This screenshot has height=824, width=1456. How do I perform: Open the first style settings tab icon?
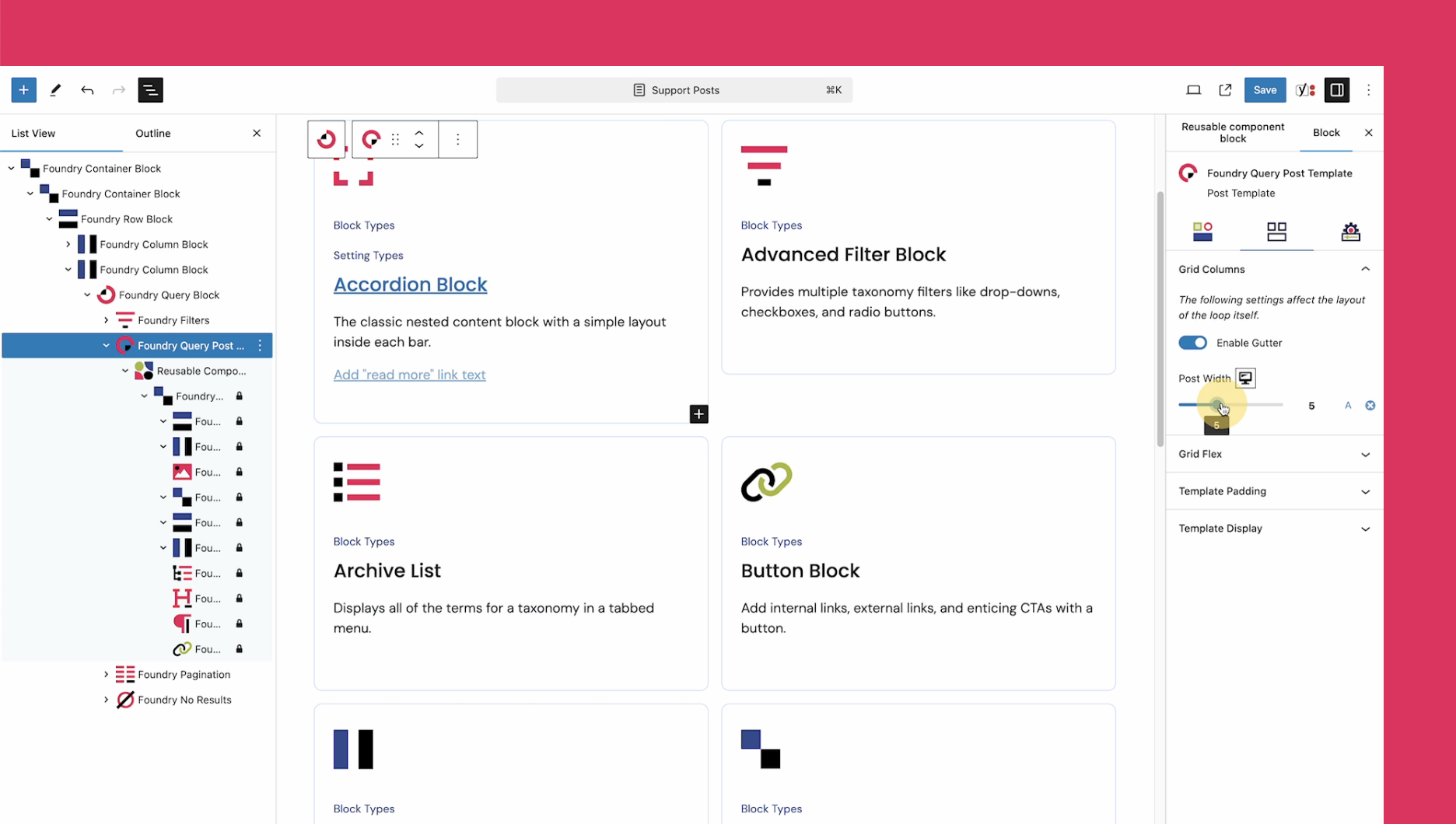1202,232
